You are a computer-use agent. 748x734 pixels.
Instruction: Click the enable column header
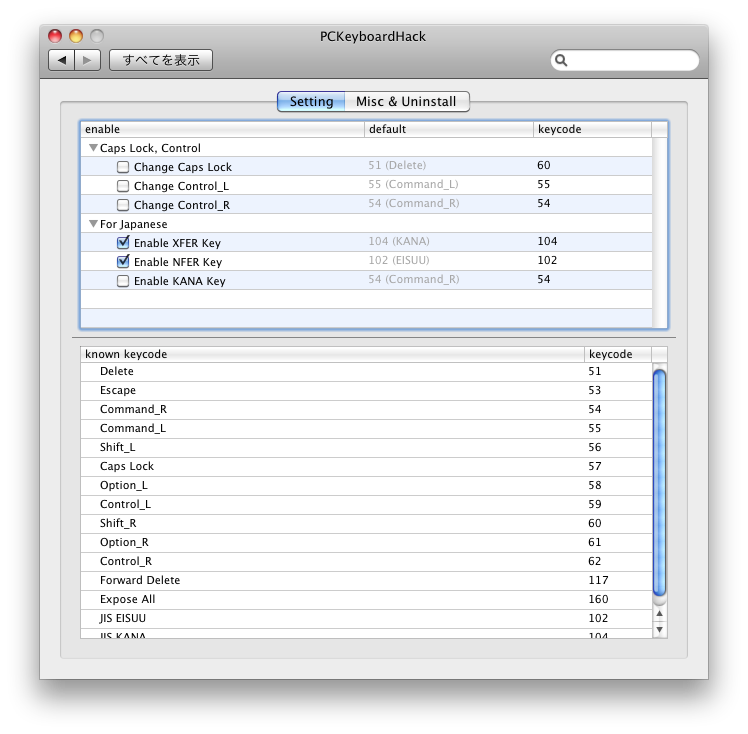222,129
